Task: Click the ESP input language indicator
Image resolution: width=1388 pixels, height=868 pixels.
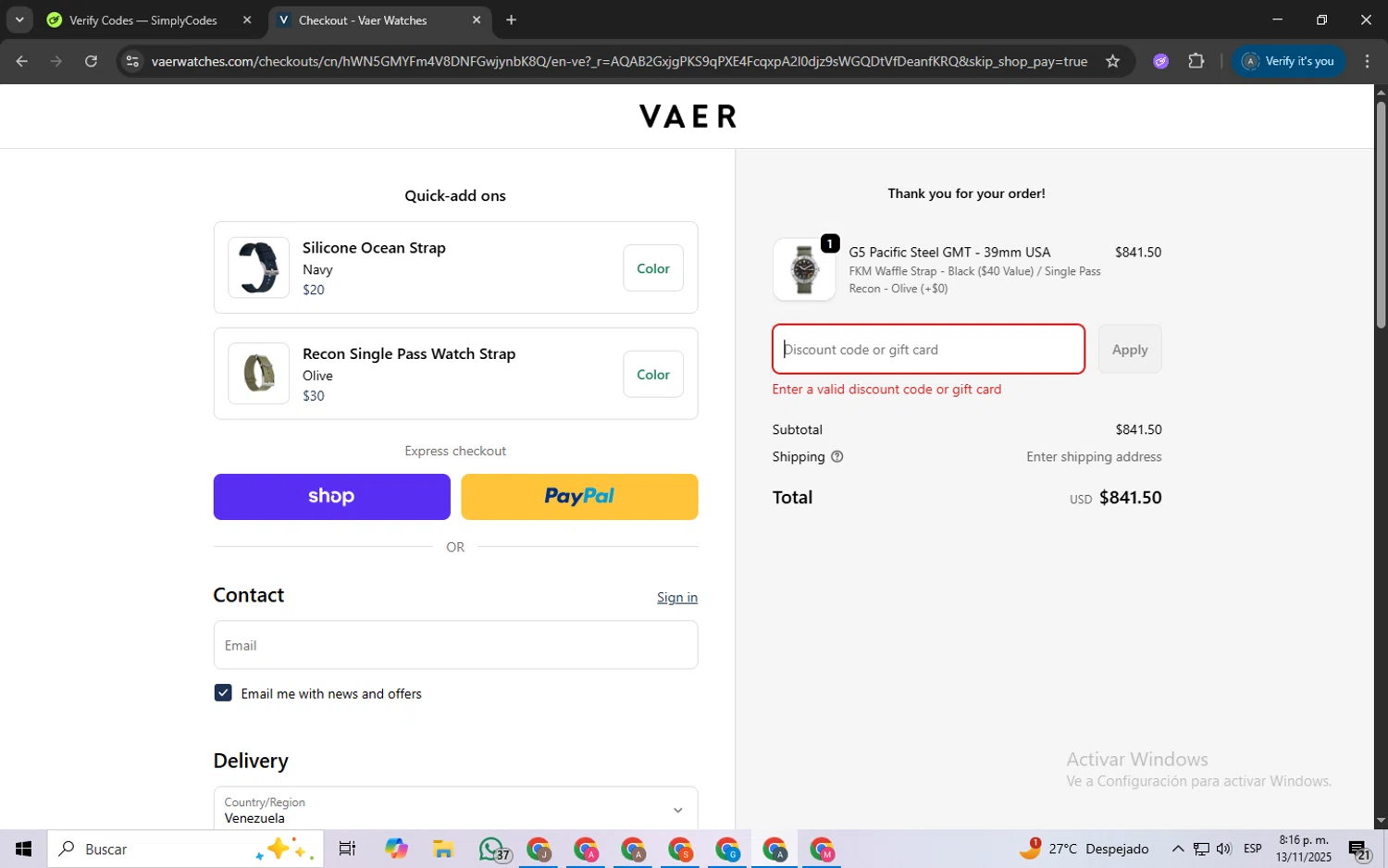Action: [1253, 849]
